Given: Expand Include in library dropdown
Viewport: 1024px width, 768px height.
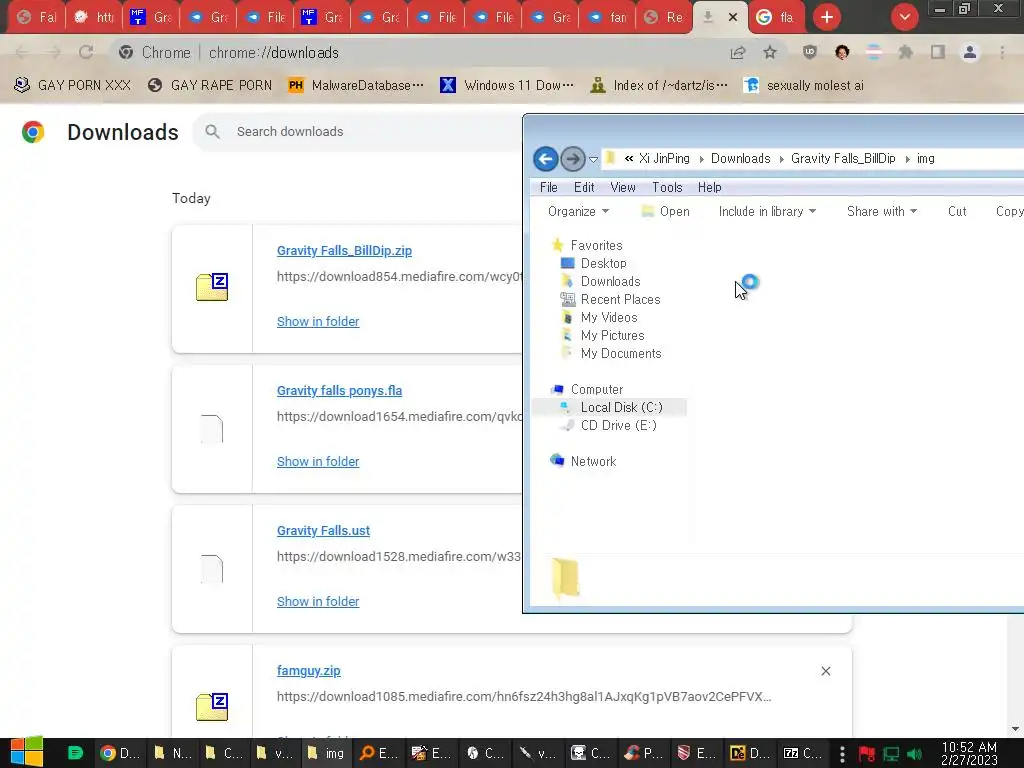Looking at the screenshot, I should [x=767, y=212].
